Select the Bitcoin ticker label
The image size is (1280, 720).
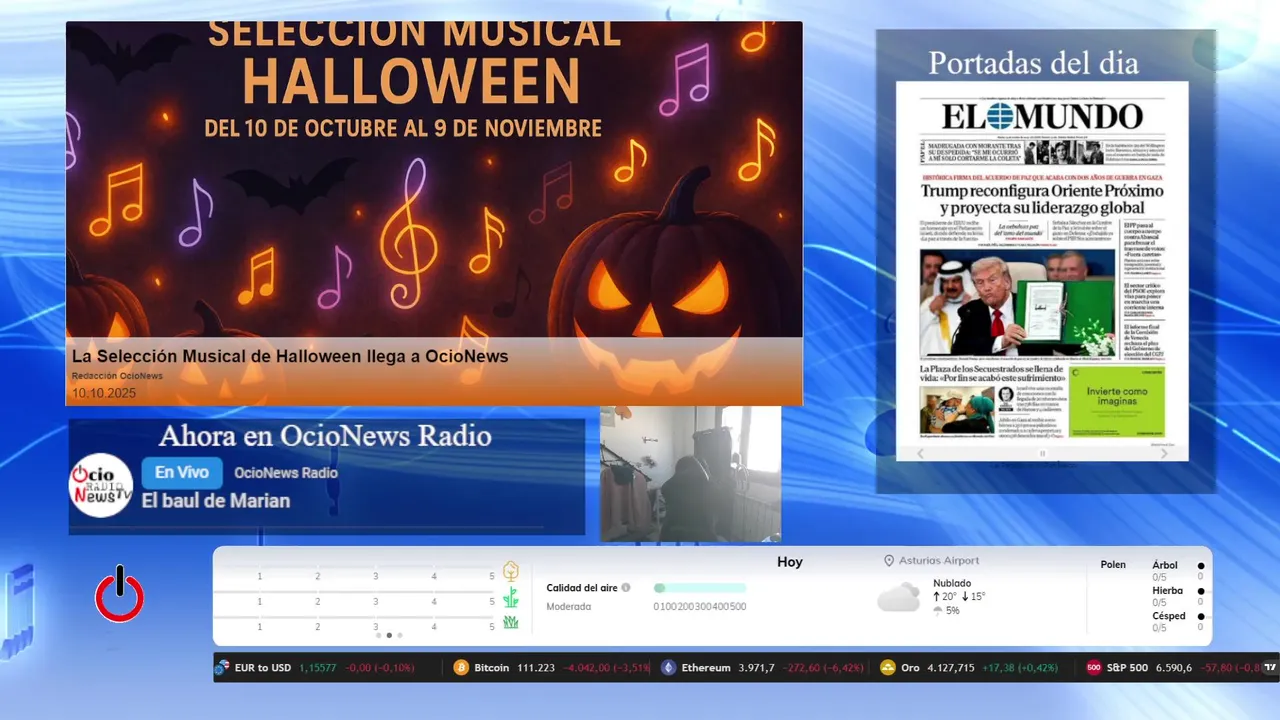point(492,667)
